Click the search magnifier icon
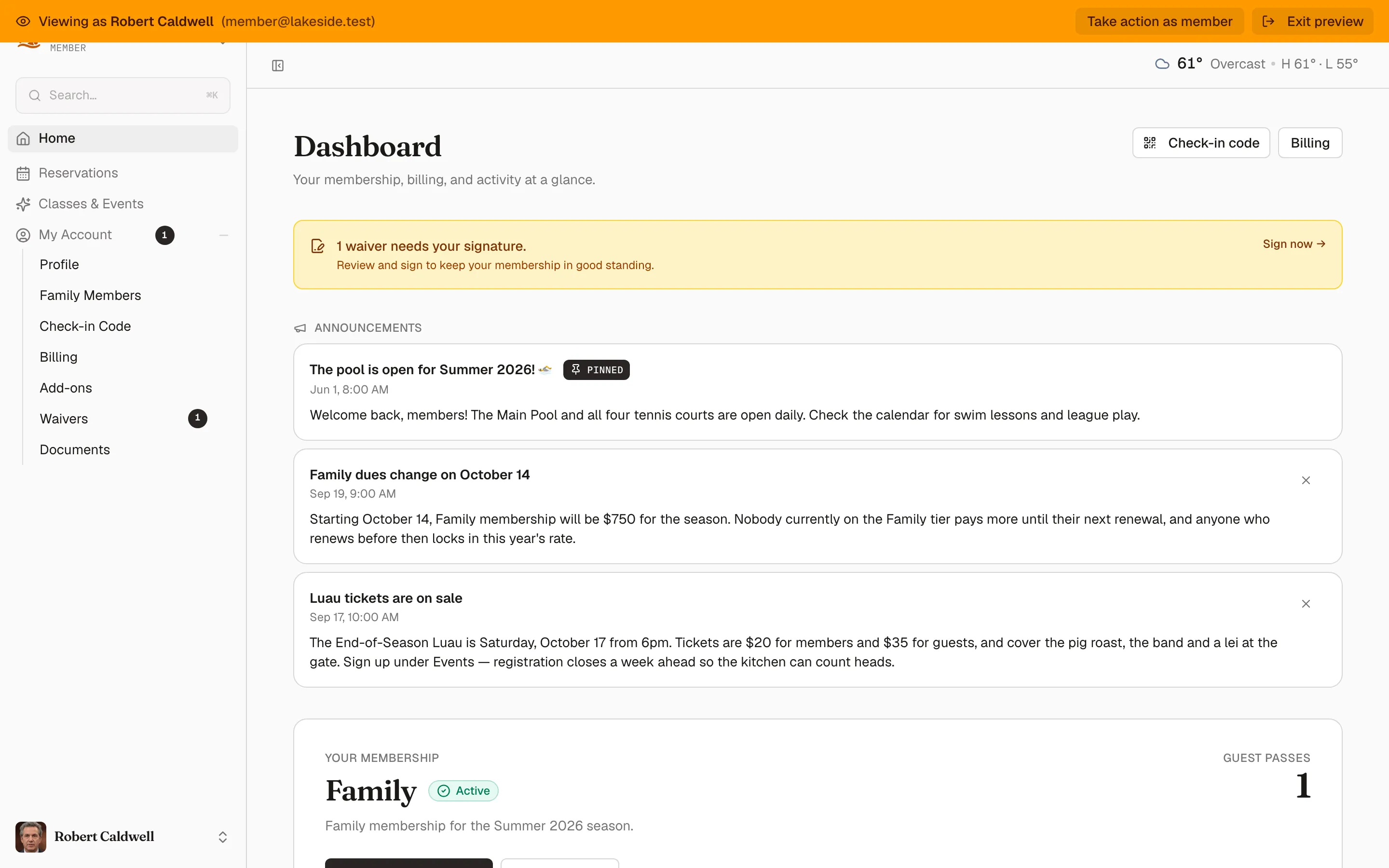1389x868 pixels. pos(34,95)
